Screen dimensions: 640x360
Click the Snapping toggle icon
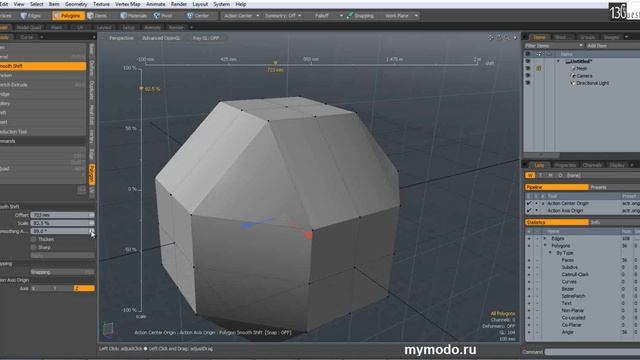tap(350, 16)
